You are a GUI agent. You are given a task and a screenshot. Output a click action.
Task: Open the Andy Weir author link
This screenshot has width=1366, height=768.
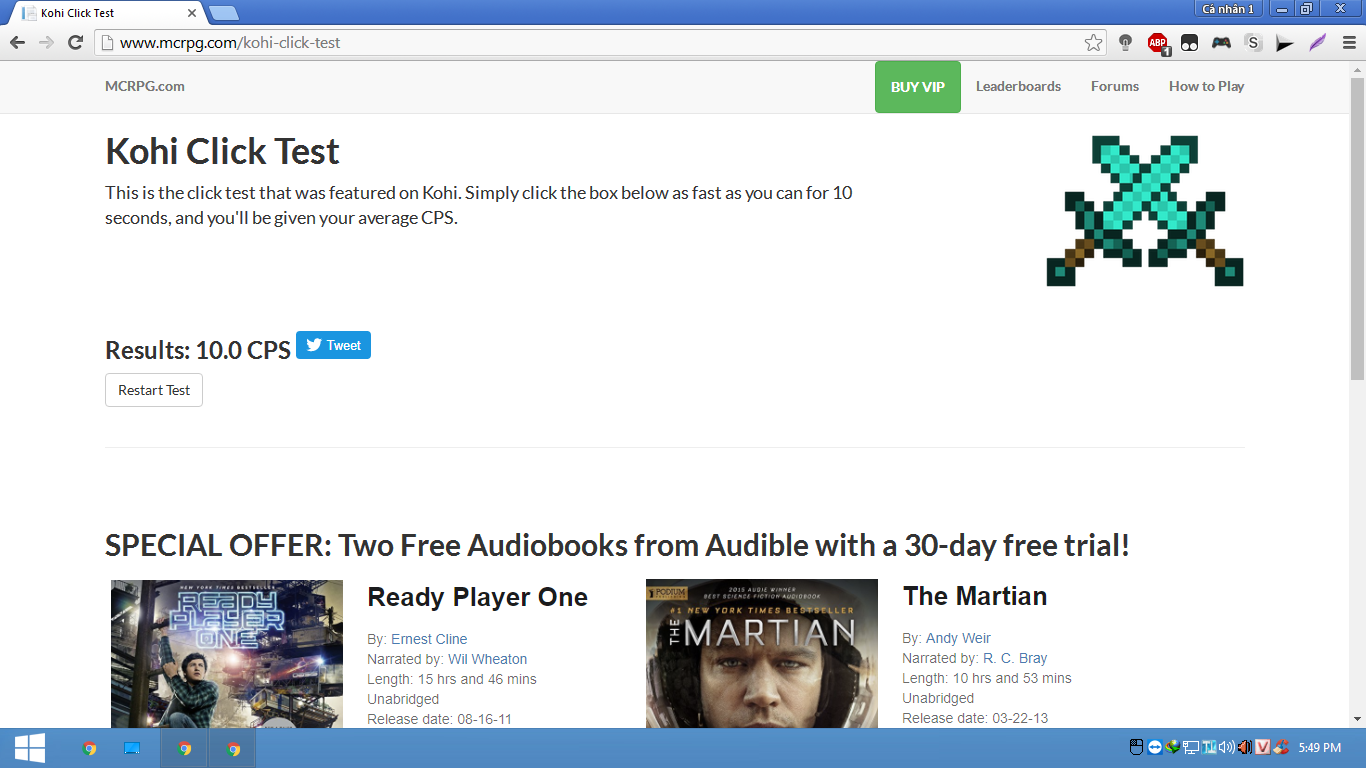(x=958, y=638)
